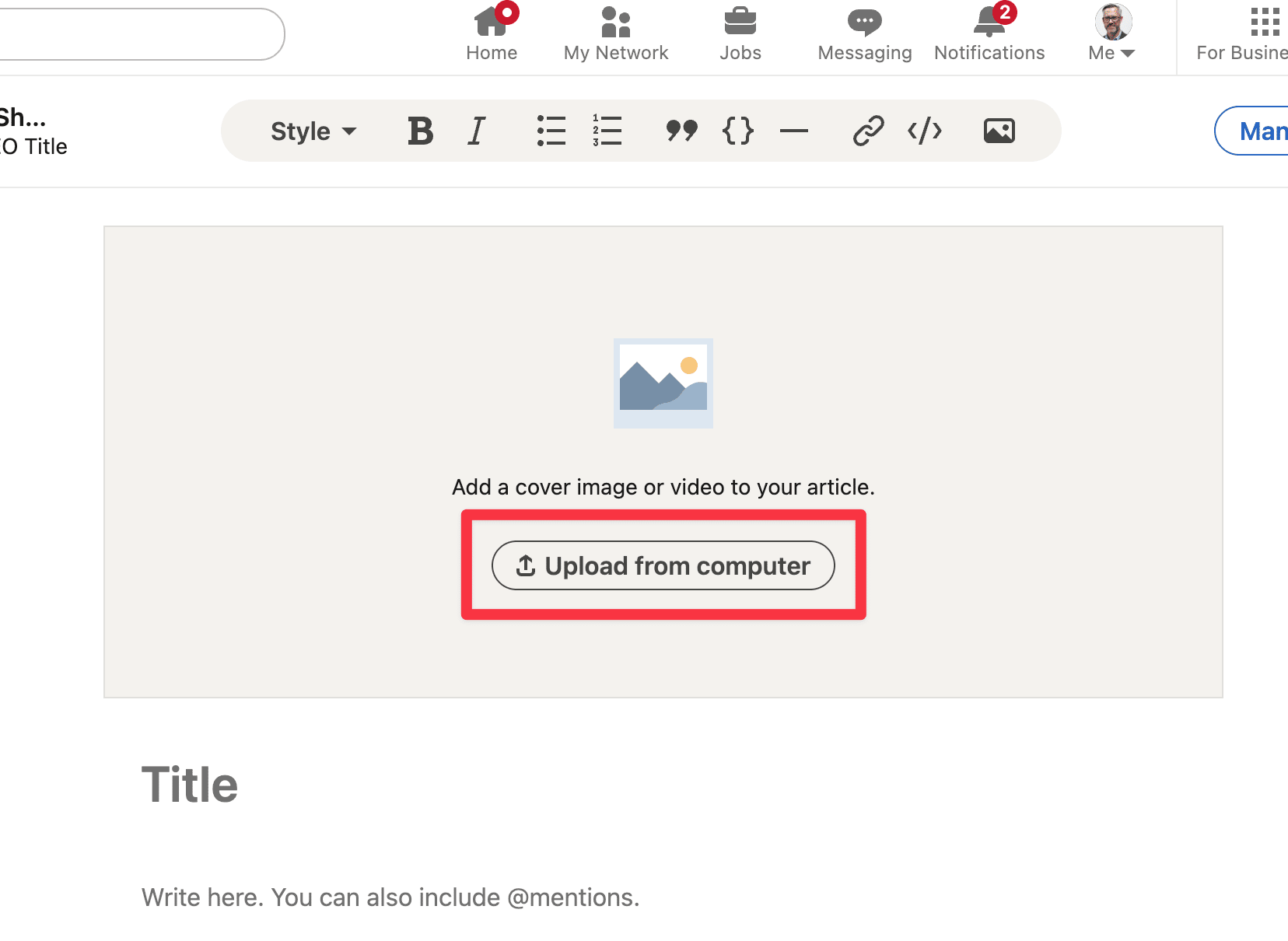View Notifications with the bell icon
The image size is (1288, 941).
(989, 34)
